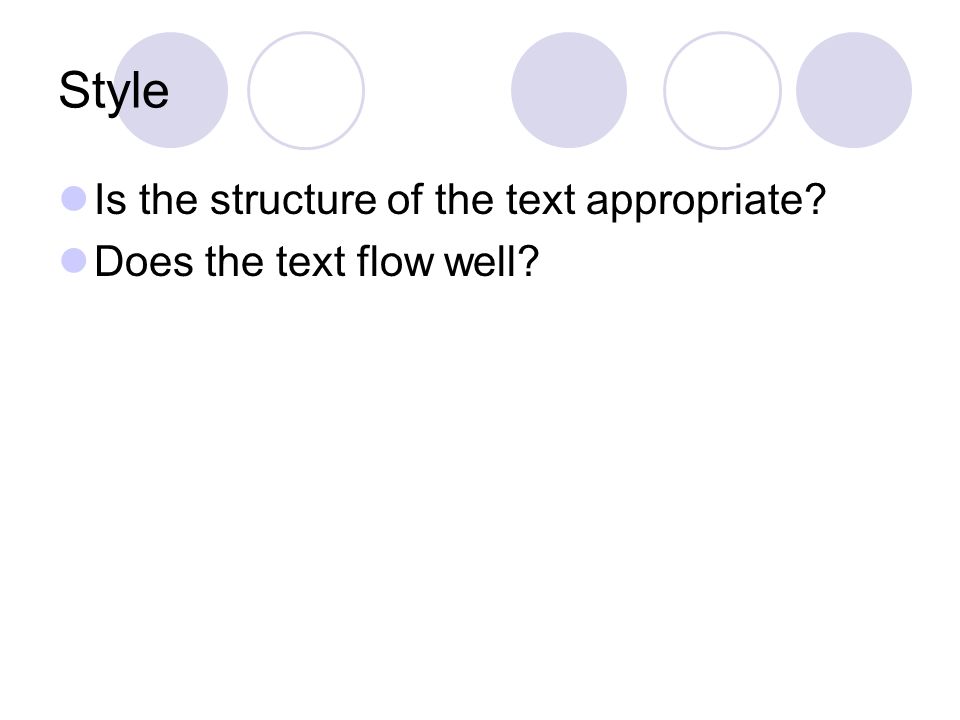Image resolution: width=960 pixels, height=720 pixels.
Task: Click the "Style" slide title
Action: click(114, 91)
